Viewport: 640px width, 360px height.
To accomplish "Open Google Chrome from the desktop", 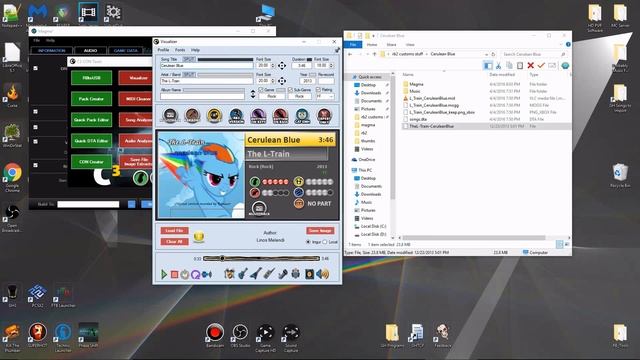I will (12, 177).
